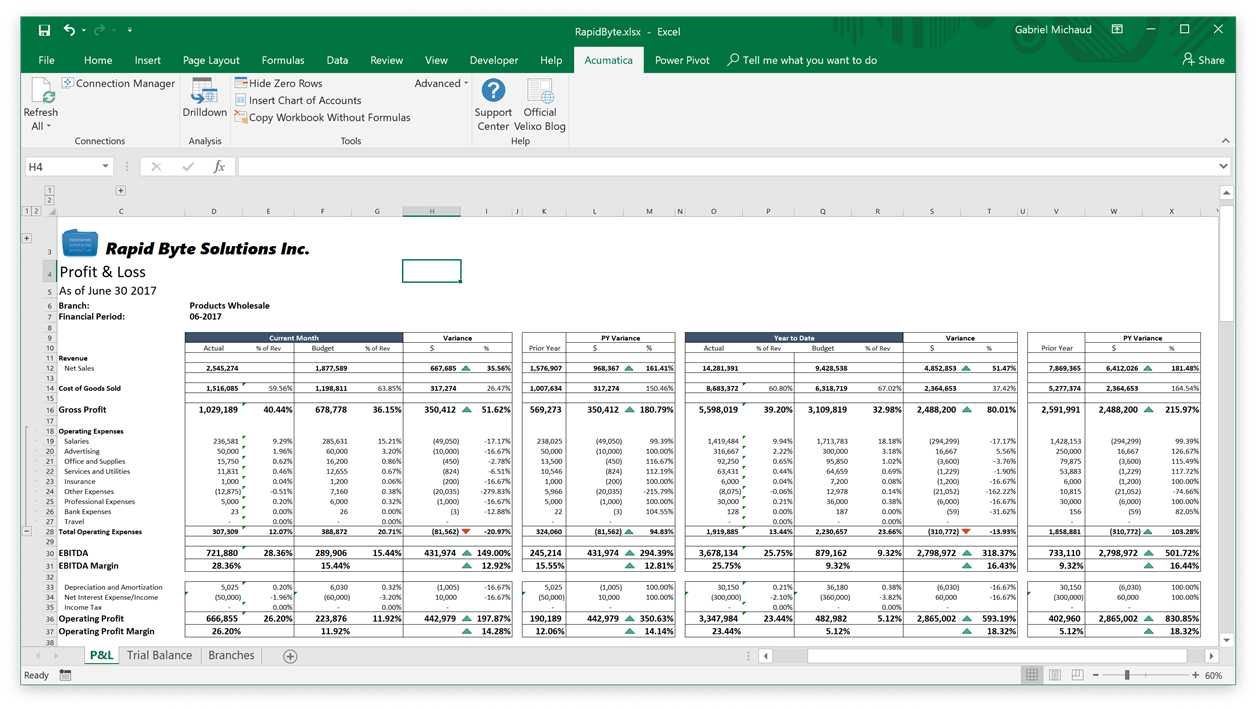
Task: Switch to Page Layout view
Action: 1055,674
